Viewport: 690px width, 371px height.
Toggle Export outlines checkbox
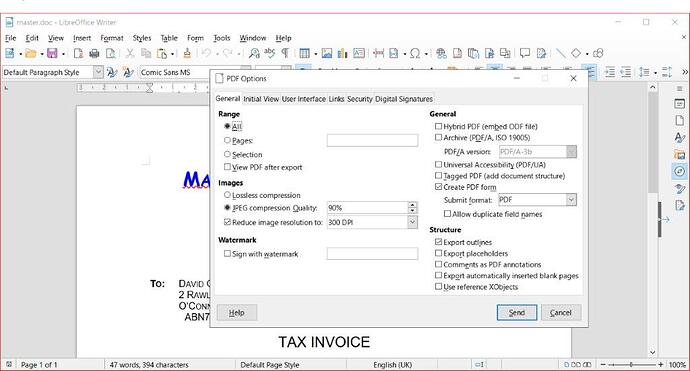[x=438, y=242]
